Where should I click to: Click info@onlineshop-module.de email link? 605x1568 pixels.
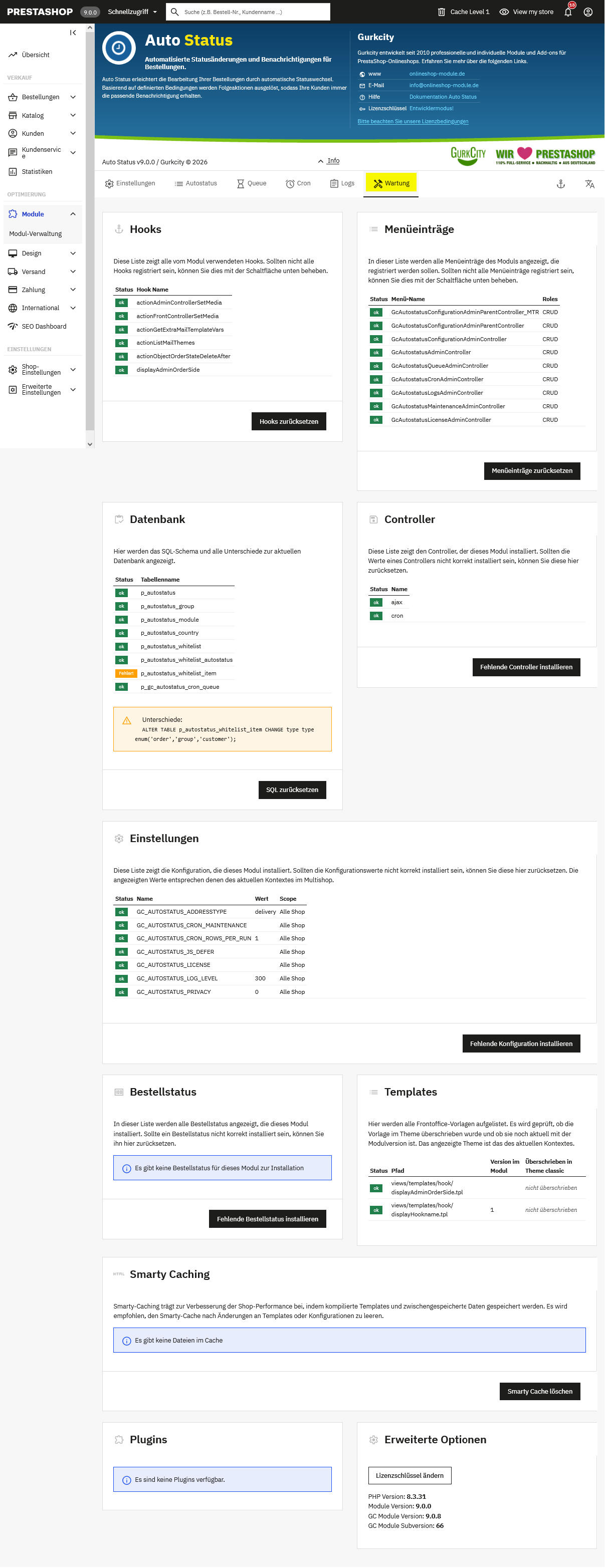(444, 85)
